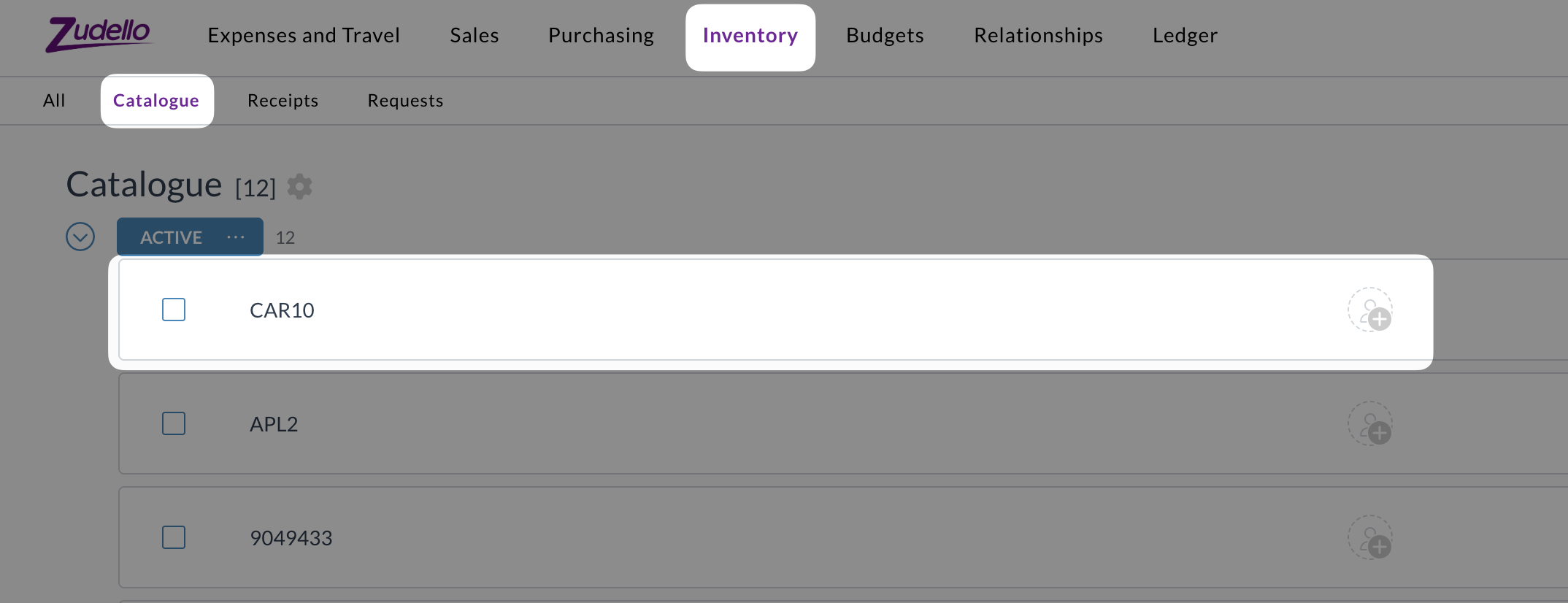Open the Inventory menu tab

pyautogui.click(x=750, y=36)
